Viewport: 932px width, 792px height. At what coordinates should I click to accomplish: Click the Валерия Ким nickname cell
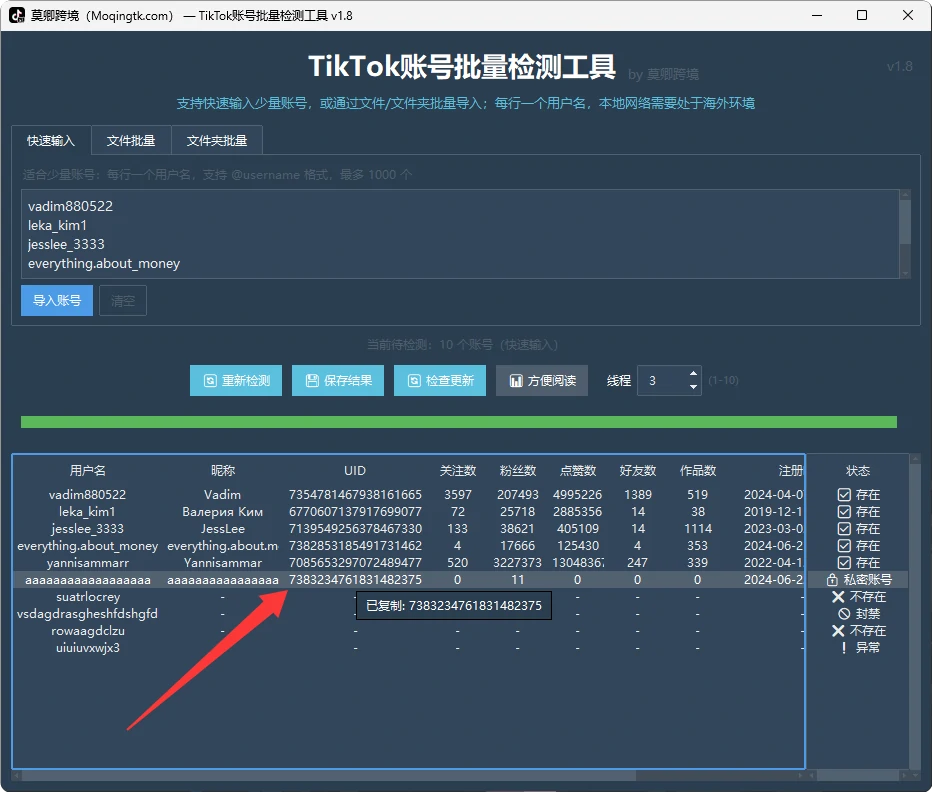tap(222, 512)
